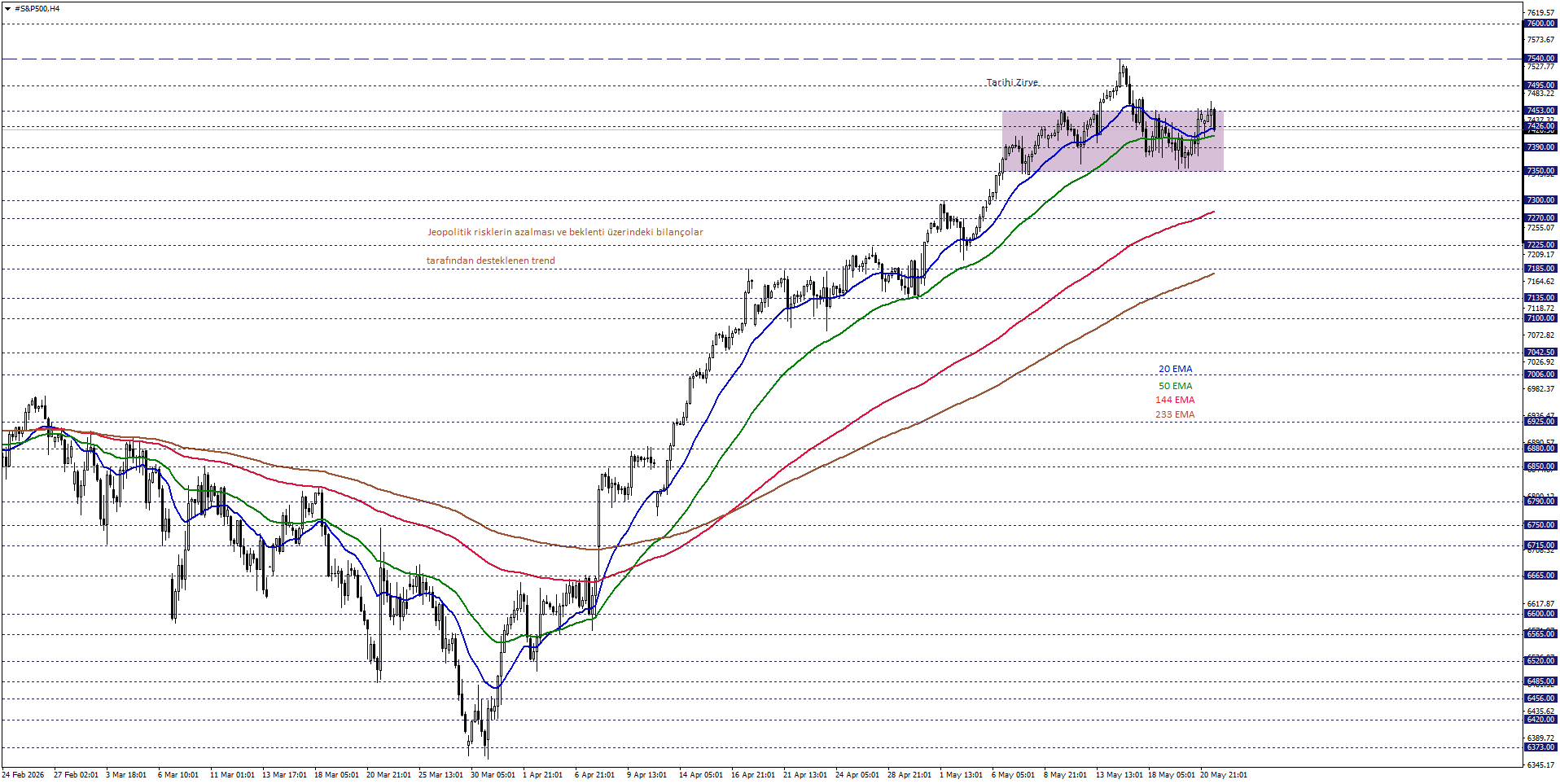The image size is (1560, 784).
Task: Click the 7225.00 price level tag
Action: (x=1540, y=245)
